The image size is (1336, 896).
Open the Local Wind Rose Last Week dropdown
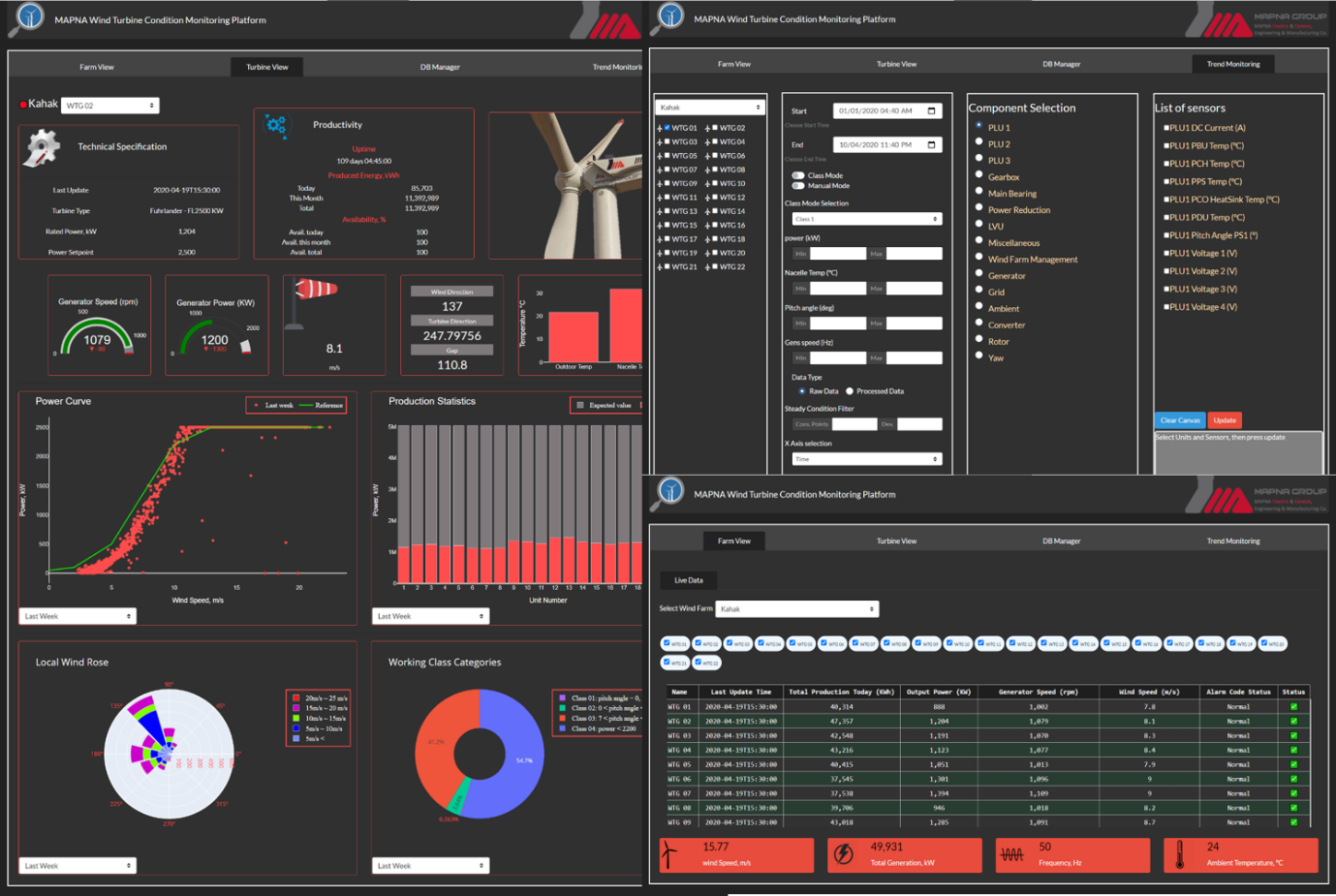click(x=78, y=866)
